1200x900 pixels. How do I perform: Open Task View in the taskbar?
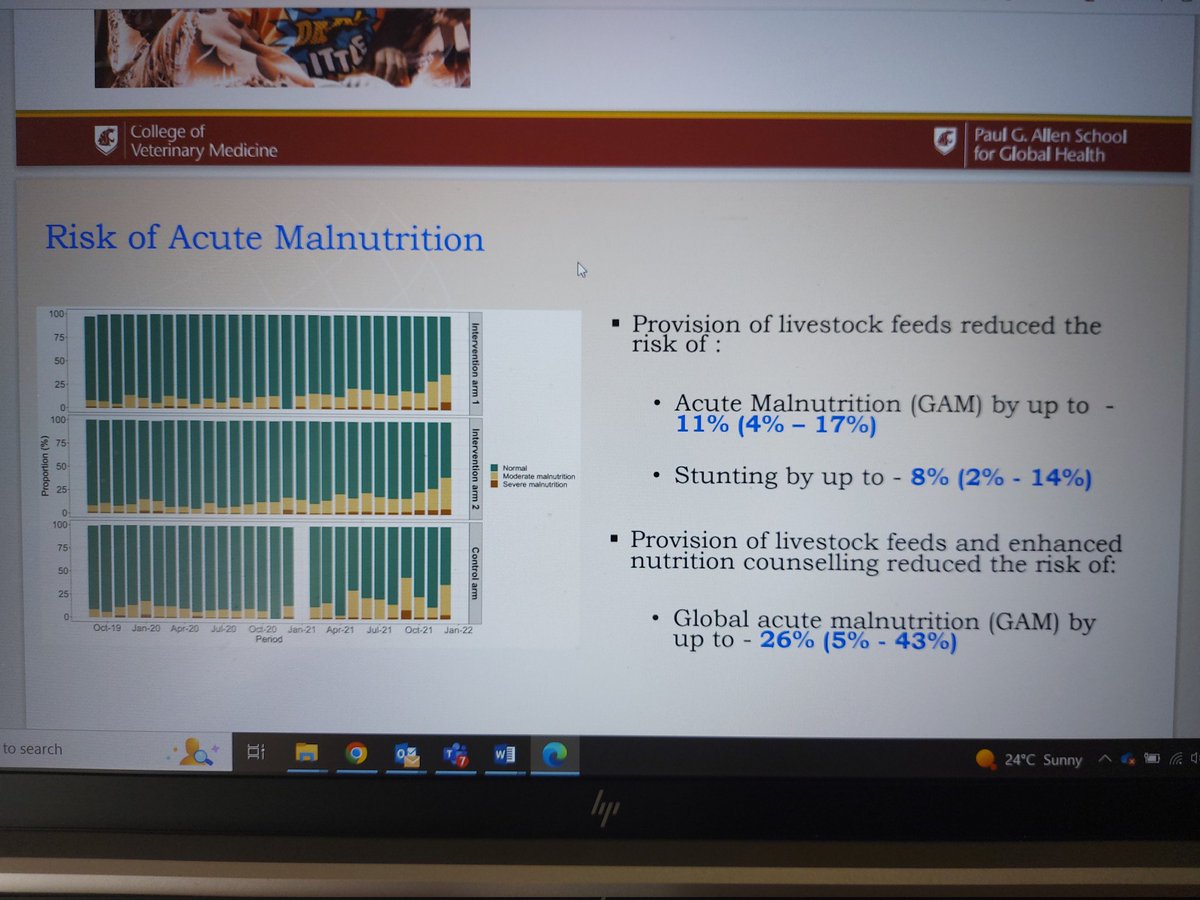tap(255, 754)
